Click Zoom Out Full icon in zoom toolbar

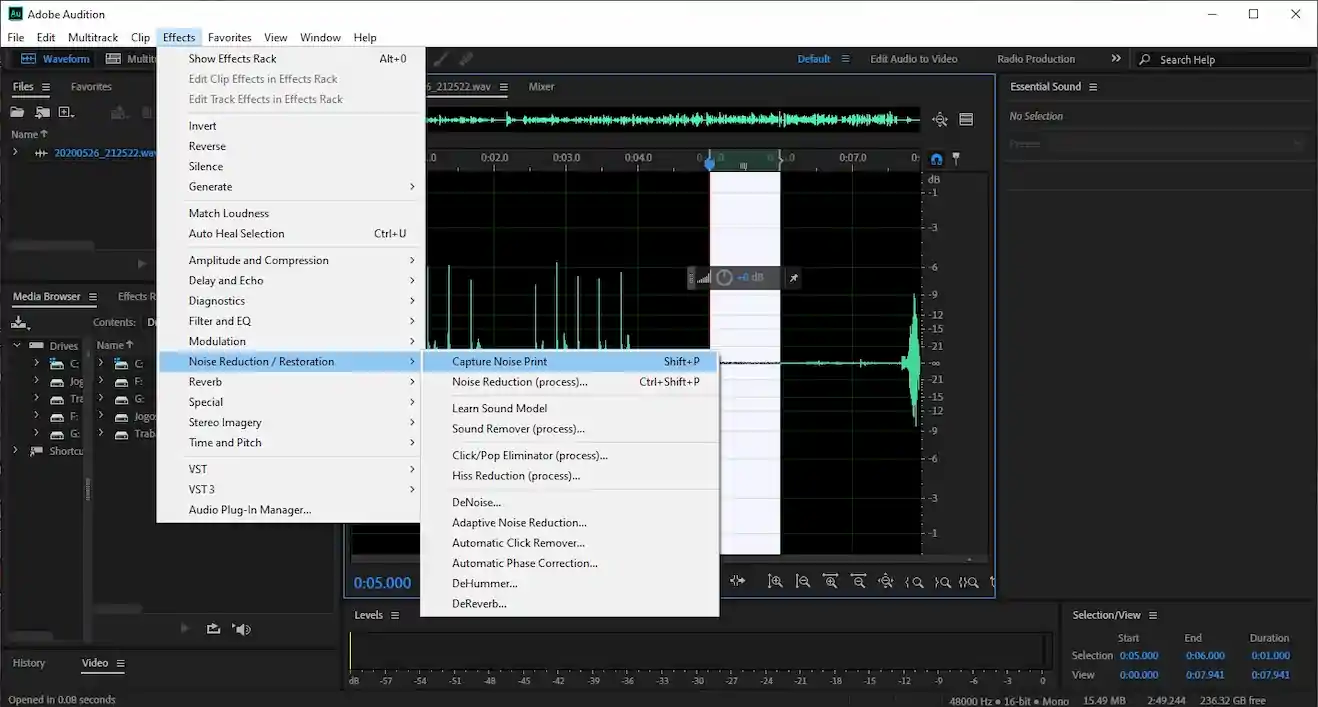(x=885, y=581)
